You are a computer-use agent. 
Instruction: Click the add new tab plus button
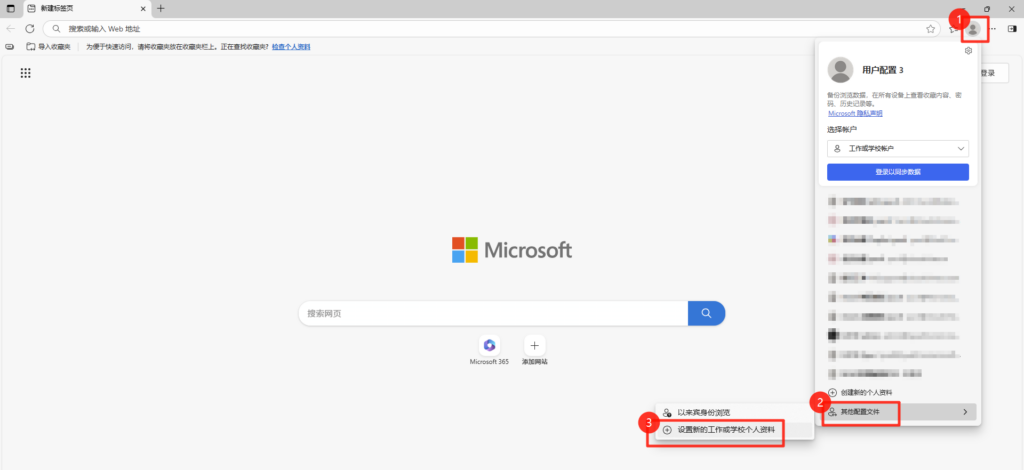coord(161,8)
